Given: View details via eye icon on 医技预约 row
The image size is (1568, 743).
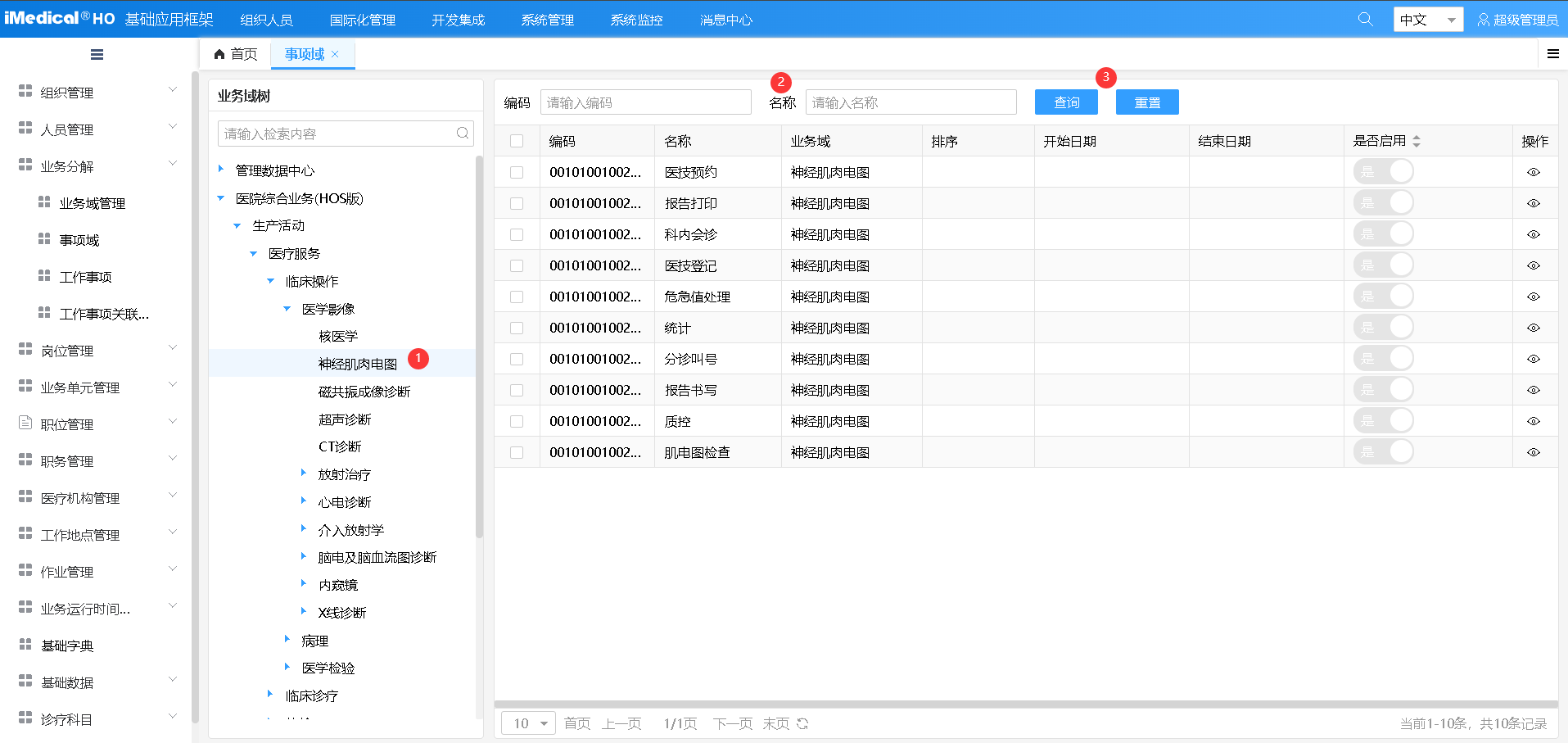Looking at the screenshot, I should coord(1534,171).
